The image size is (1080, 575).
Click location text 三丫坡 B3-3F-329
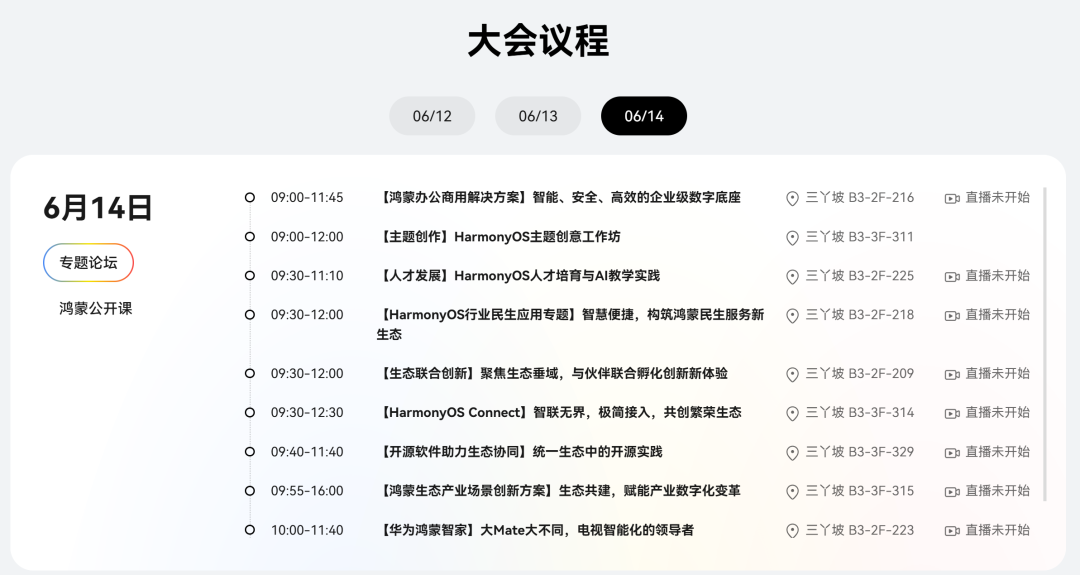(860, 452)
